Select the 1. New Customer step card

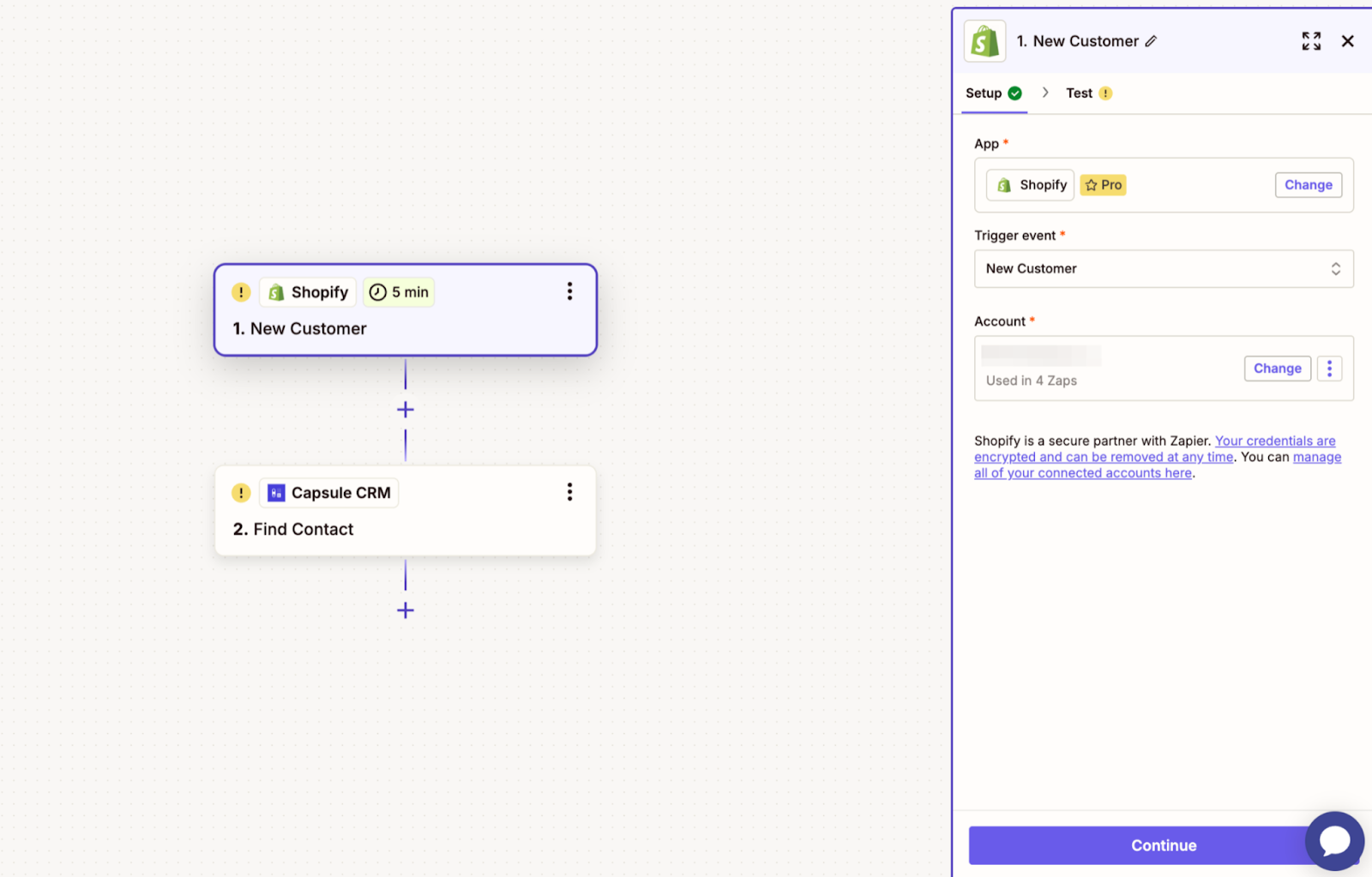point(406,309)
